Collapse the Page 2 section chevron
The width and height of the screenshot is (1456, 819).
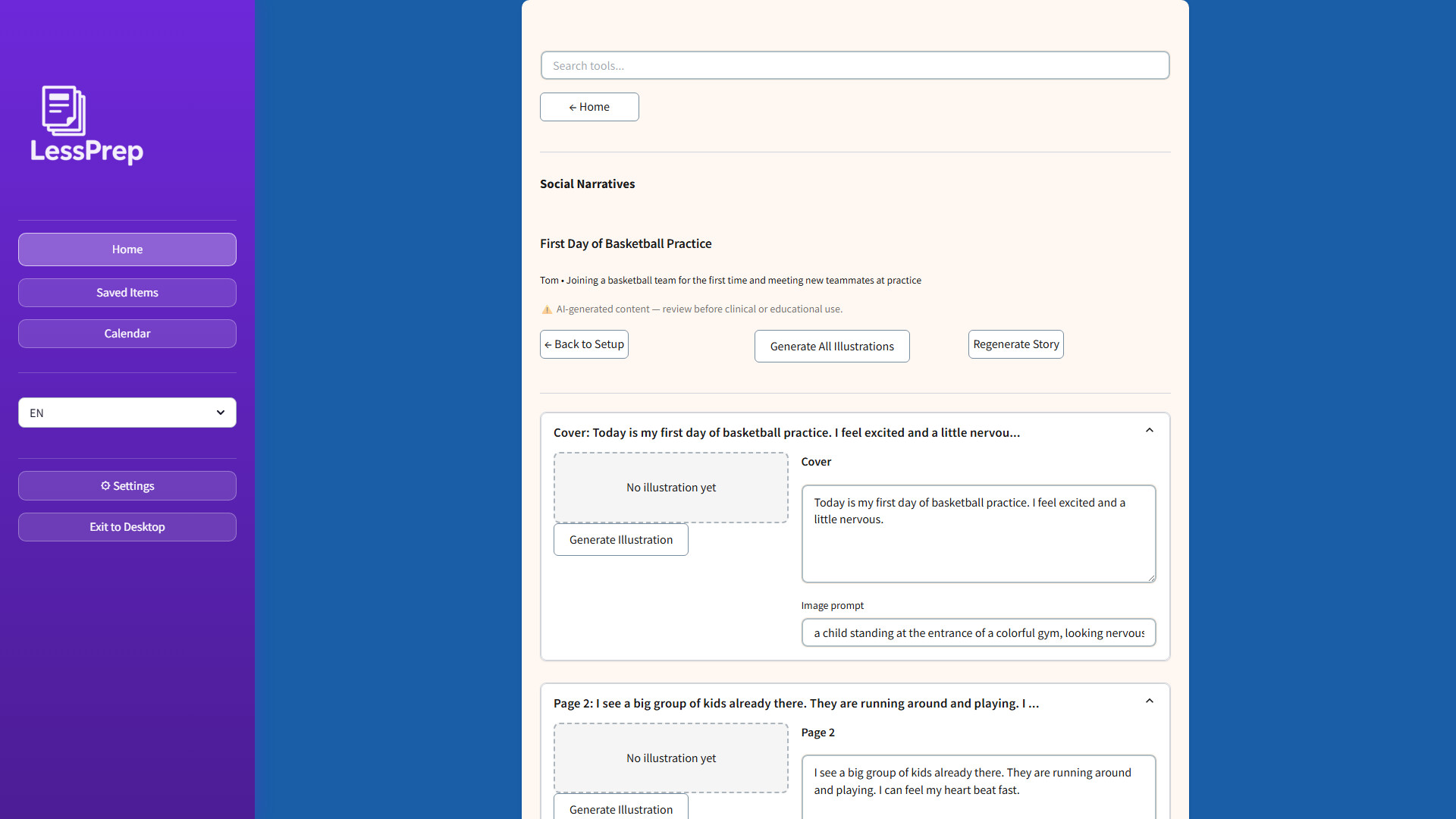tap(1150, 701)
